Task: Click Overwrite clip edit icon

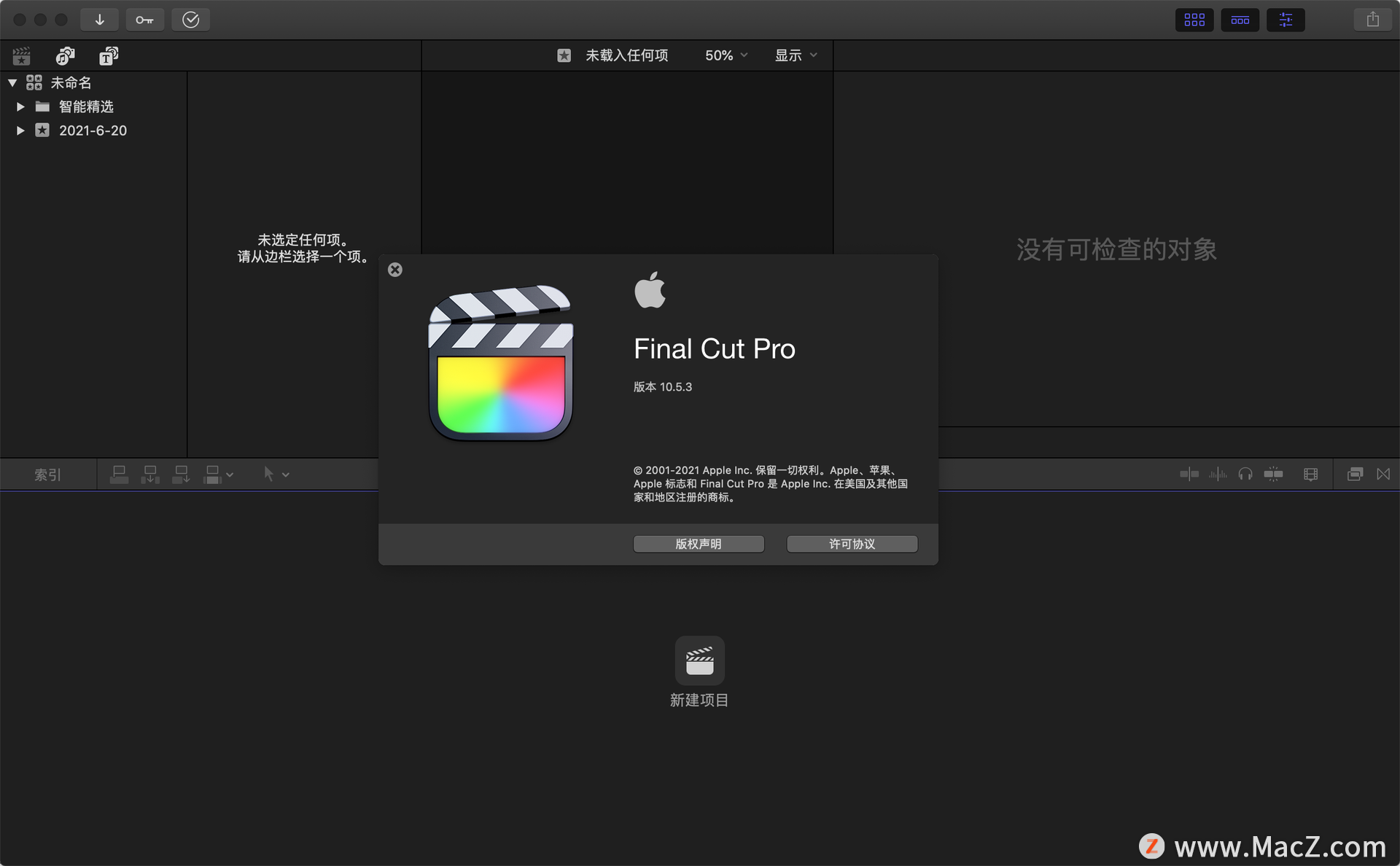Action: click(x=212, y=475)
